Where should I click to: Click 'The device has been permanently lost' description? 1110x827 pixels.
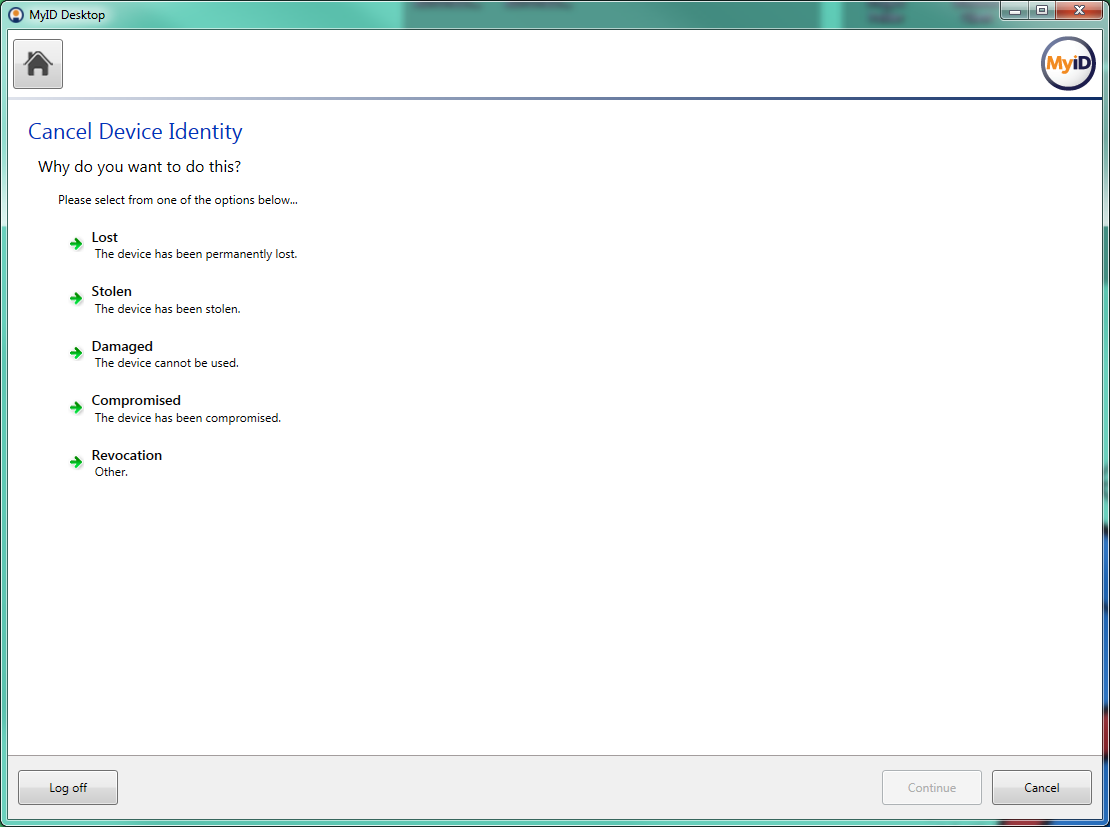[x=196, y=254]
